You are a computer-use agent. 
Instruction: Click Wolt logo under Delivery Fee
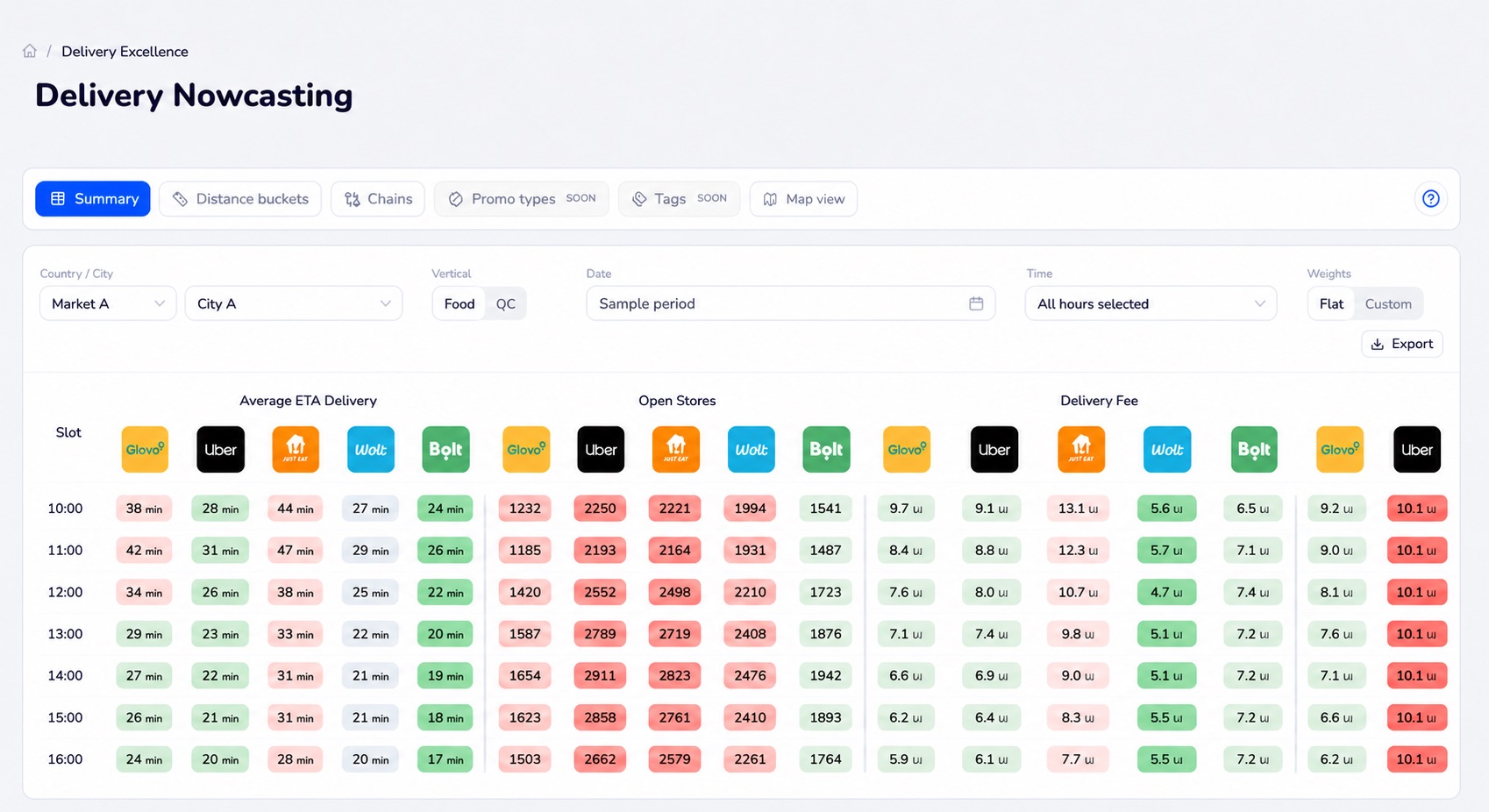coord(1167,449)
